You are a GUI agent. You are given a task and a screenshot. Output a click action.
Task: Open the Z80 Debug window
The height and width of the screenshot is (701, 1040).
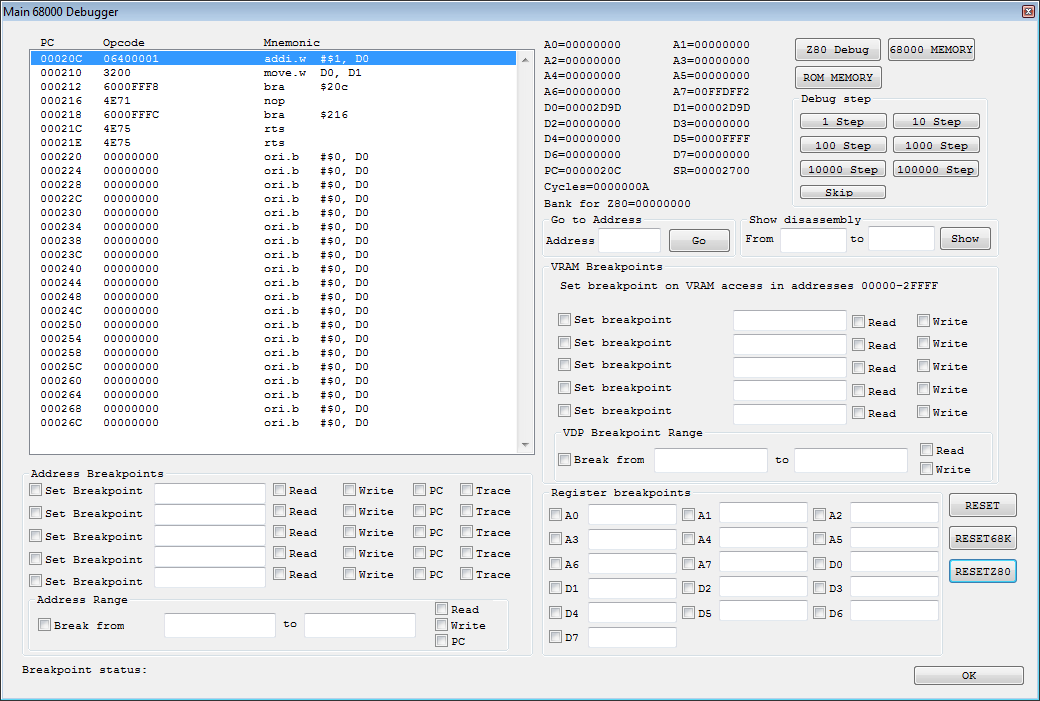point(838,50)
